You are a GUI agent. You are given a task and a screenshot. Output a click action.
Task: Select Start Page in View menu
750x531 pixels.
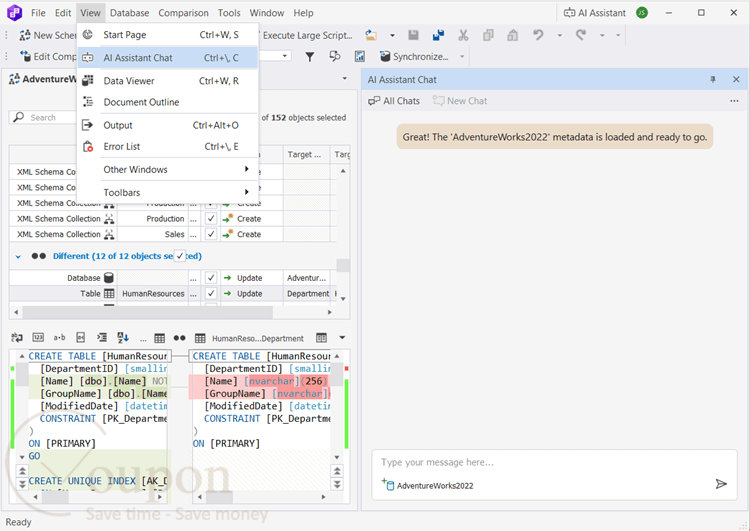point(167,35)
